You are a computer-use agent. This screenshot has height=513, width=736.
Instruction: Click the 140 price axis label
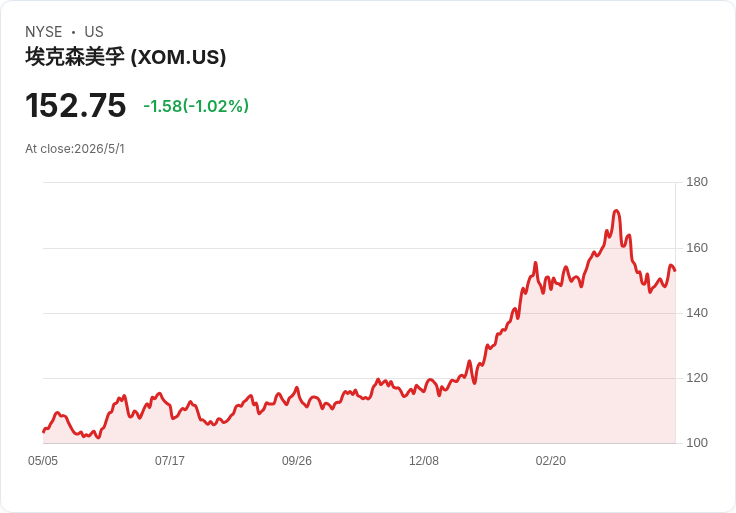tap(697, 313)
